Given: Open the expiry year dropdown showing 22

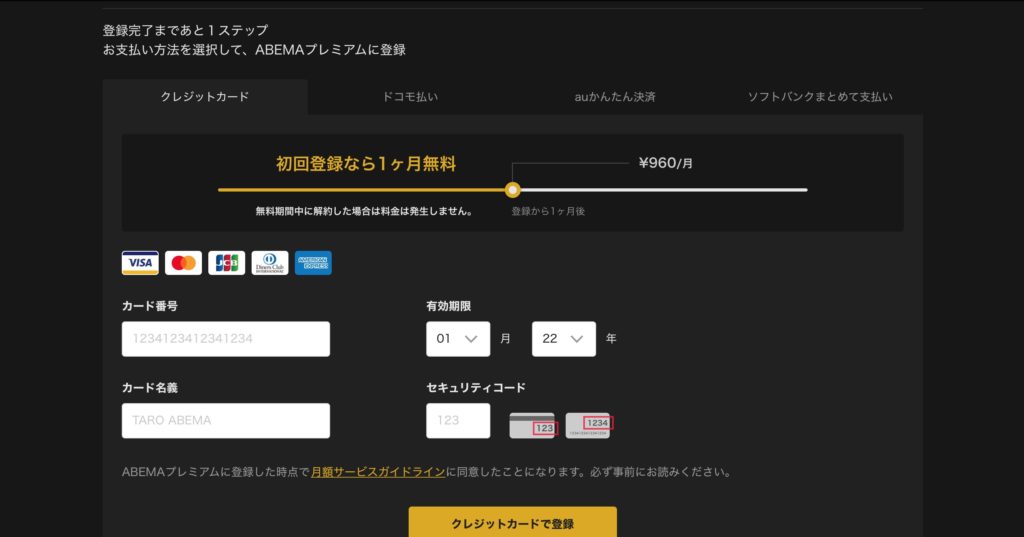Looking at the screenshot, I should tap(564, 338).
